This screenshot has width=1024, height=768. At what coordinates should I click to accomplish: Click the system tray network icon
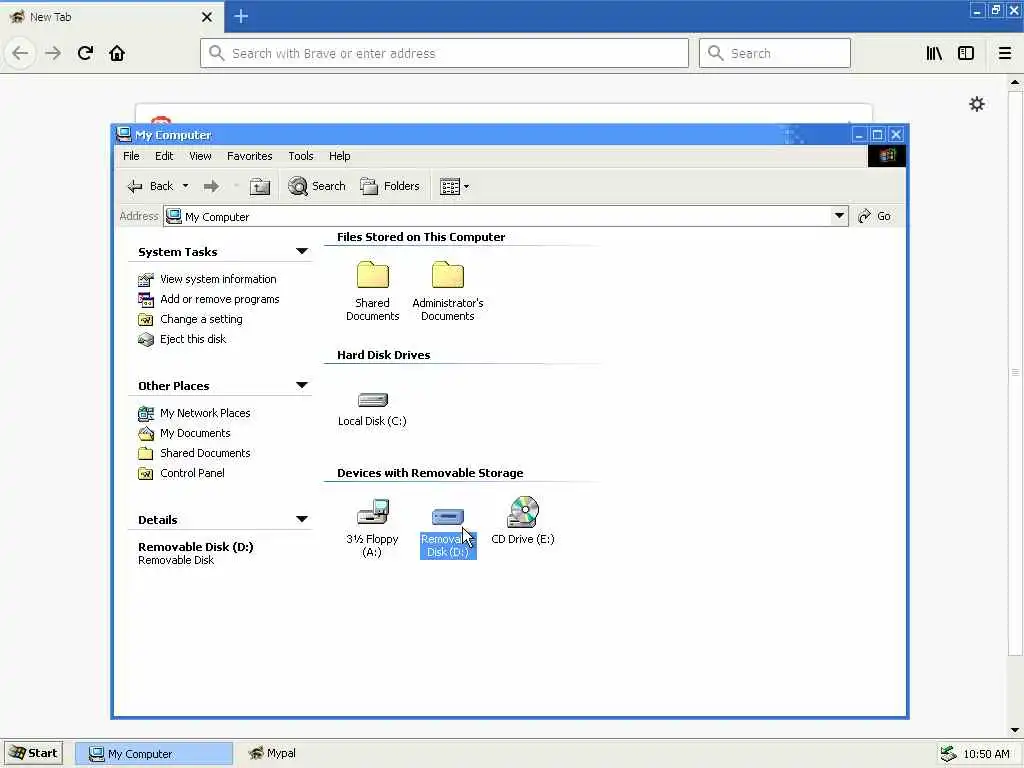[948, 754]
